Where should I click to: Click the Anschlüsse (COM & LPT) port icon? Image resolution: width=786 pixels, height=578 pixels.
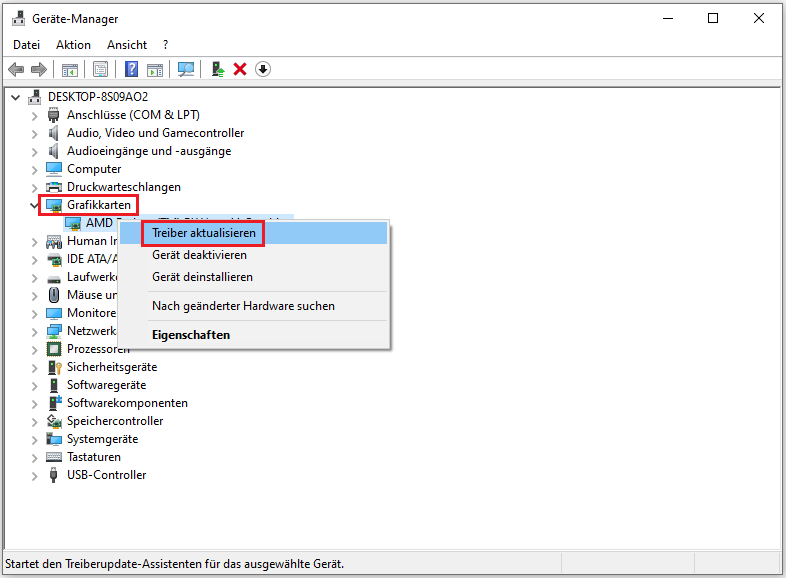tap(54, 115)
